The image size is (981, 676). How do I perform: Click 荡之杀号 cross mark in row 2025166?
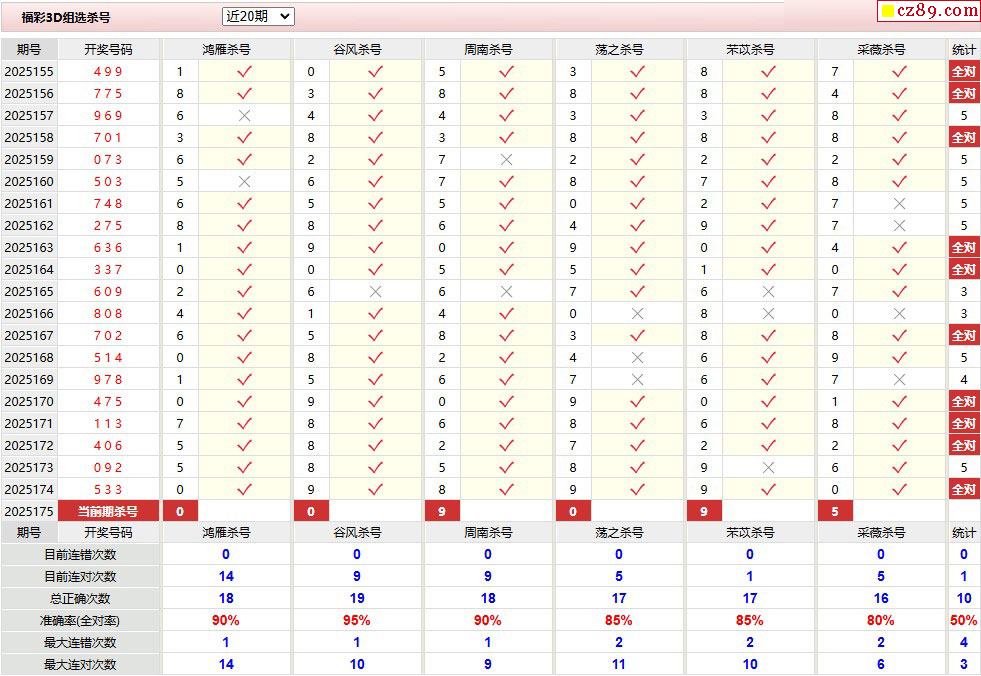pos(638,314)
